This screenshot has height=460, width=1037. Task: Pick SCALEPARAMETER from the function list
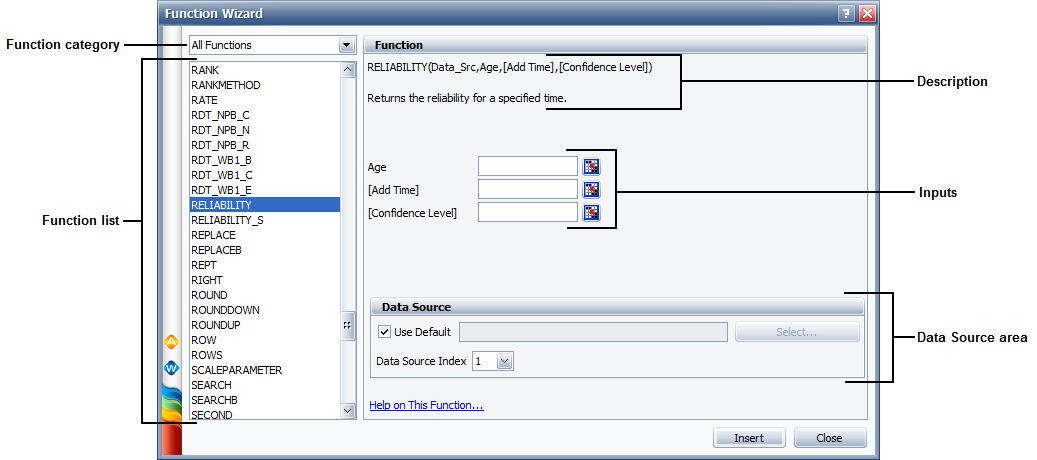tap(236, 370)
